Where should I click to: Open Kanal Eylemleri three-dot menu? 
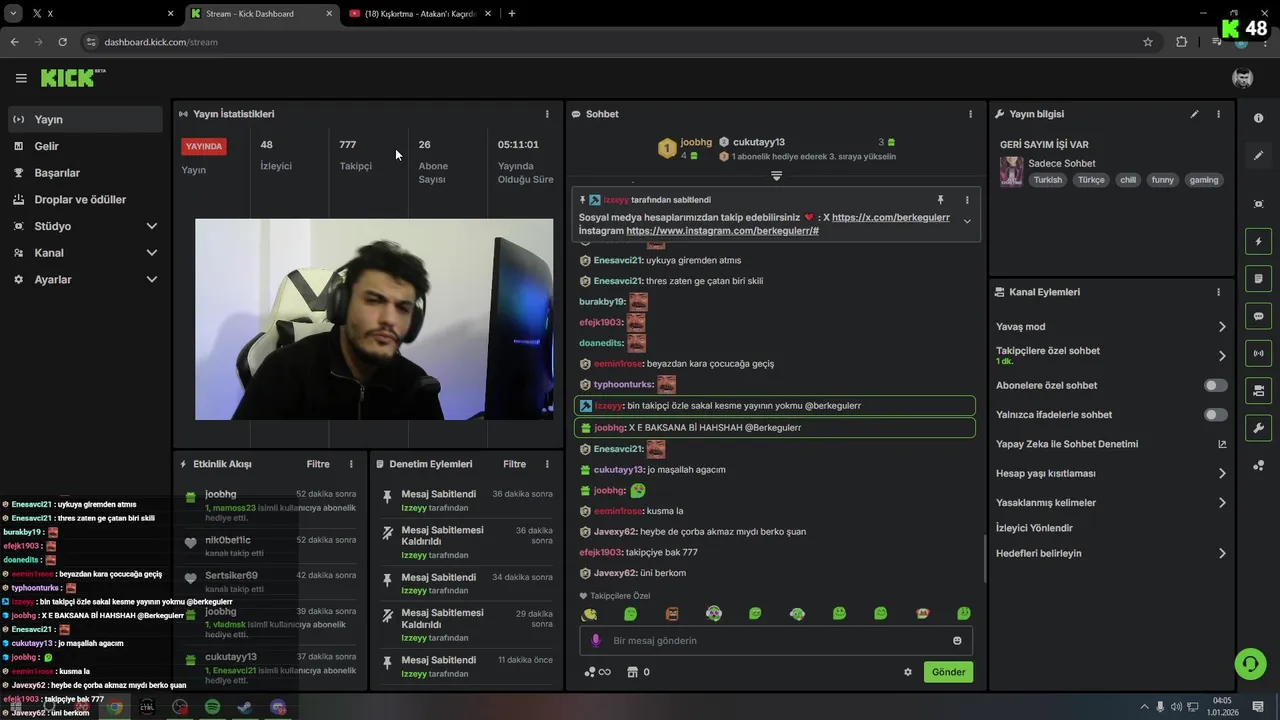coord(1218,292)
